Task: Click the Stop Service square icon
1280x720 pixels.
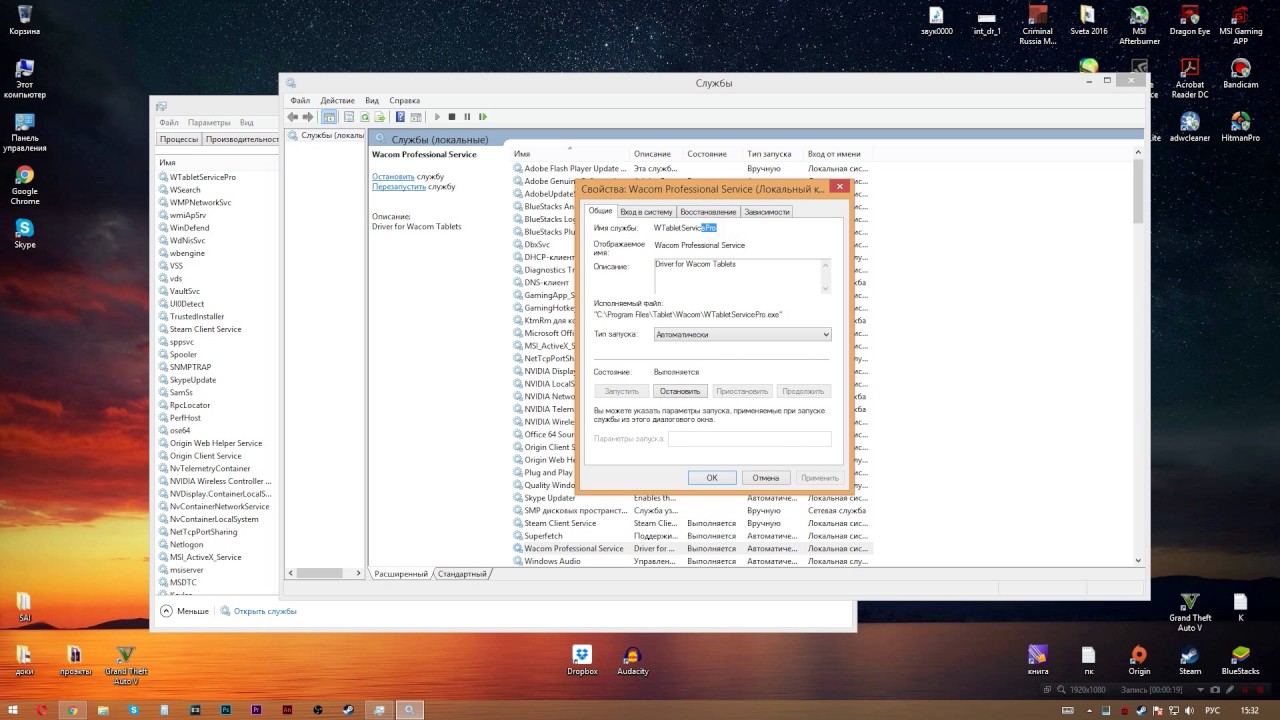Action: (452, 117)
